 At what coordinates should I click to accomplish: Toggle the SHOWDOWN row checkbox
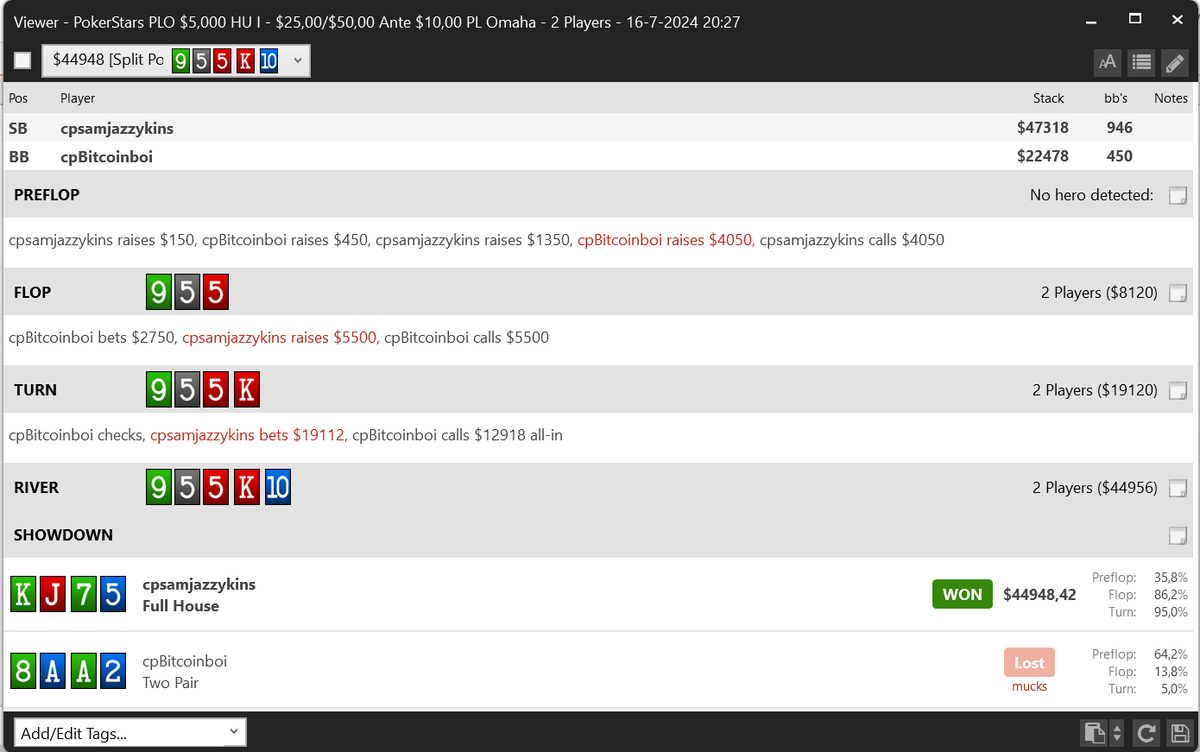click(1178, 535)
